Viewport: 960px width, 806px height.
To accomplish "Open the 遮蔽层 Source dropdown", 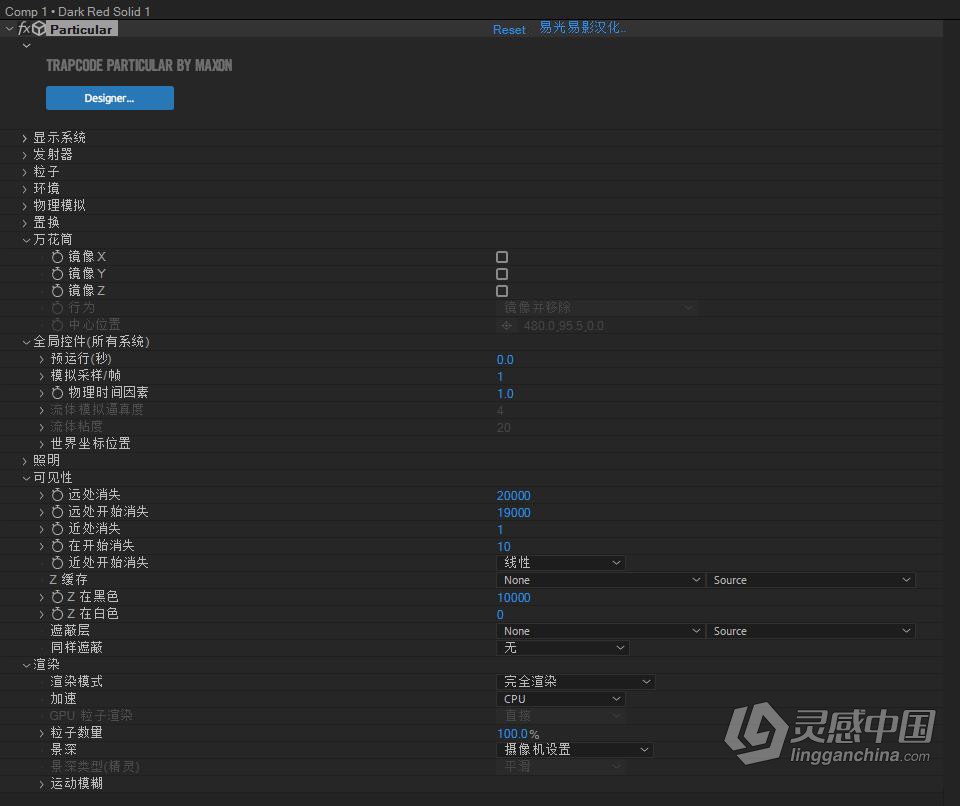I will (811, 631).
